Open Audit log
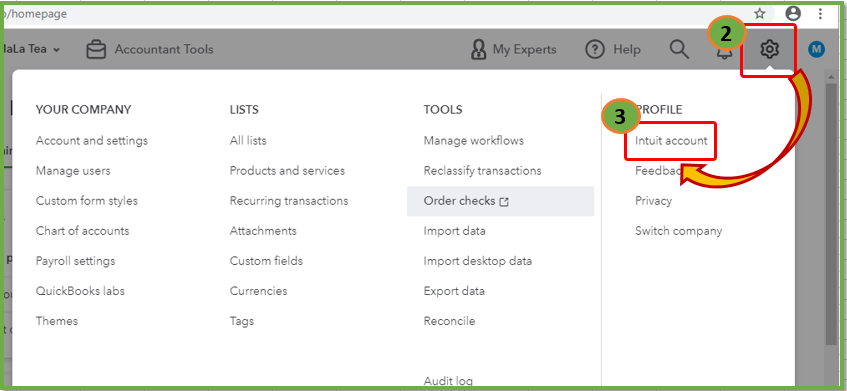 [448, 381]
